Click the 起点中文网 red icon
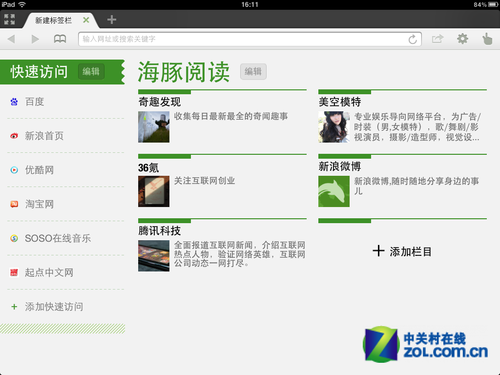500x375 pixels. (x=14, y=273)
